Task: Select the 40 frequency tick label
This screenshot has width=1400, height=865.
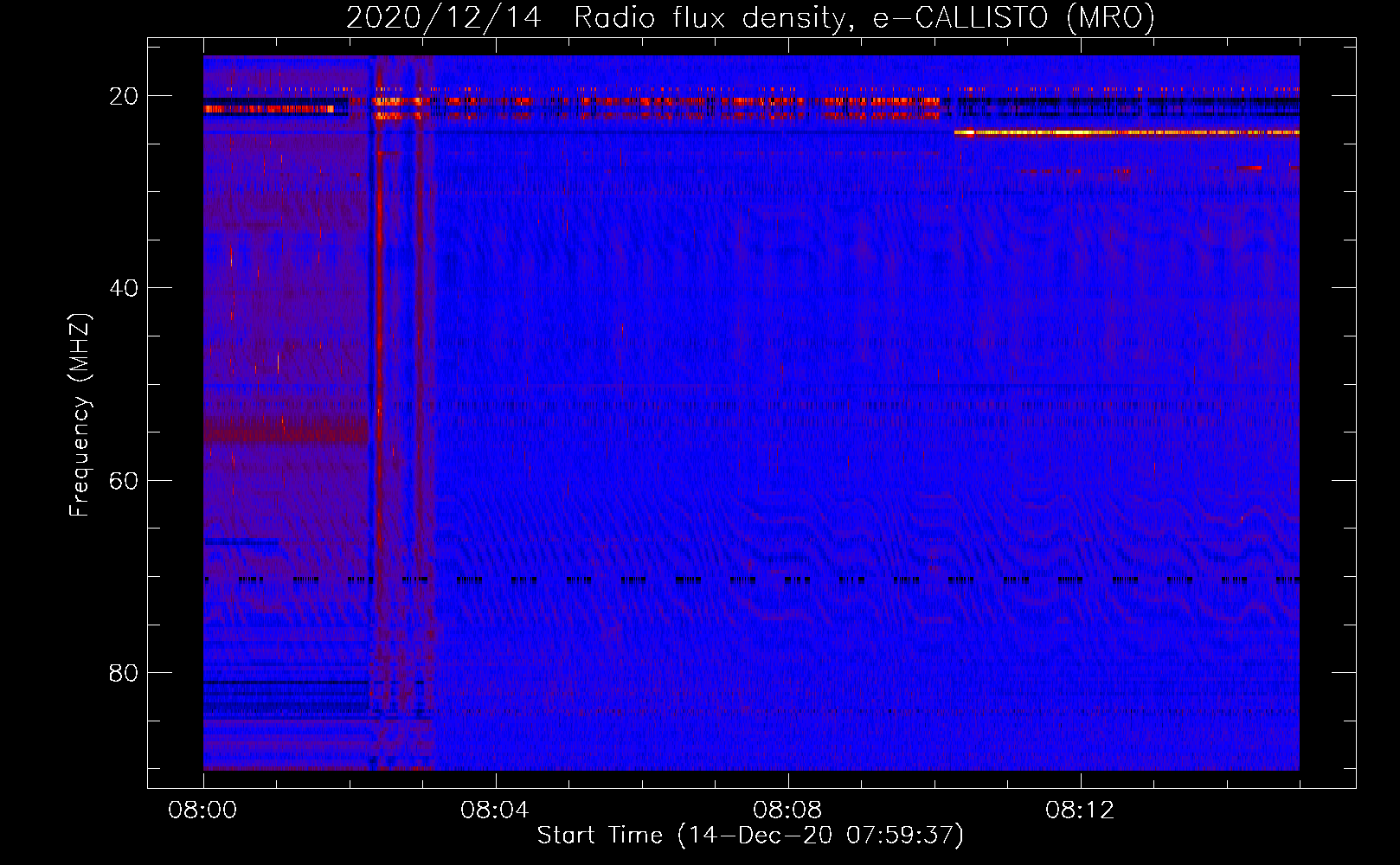Action: pos(124,288)
